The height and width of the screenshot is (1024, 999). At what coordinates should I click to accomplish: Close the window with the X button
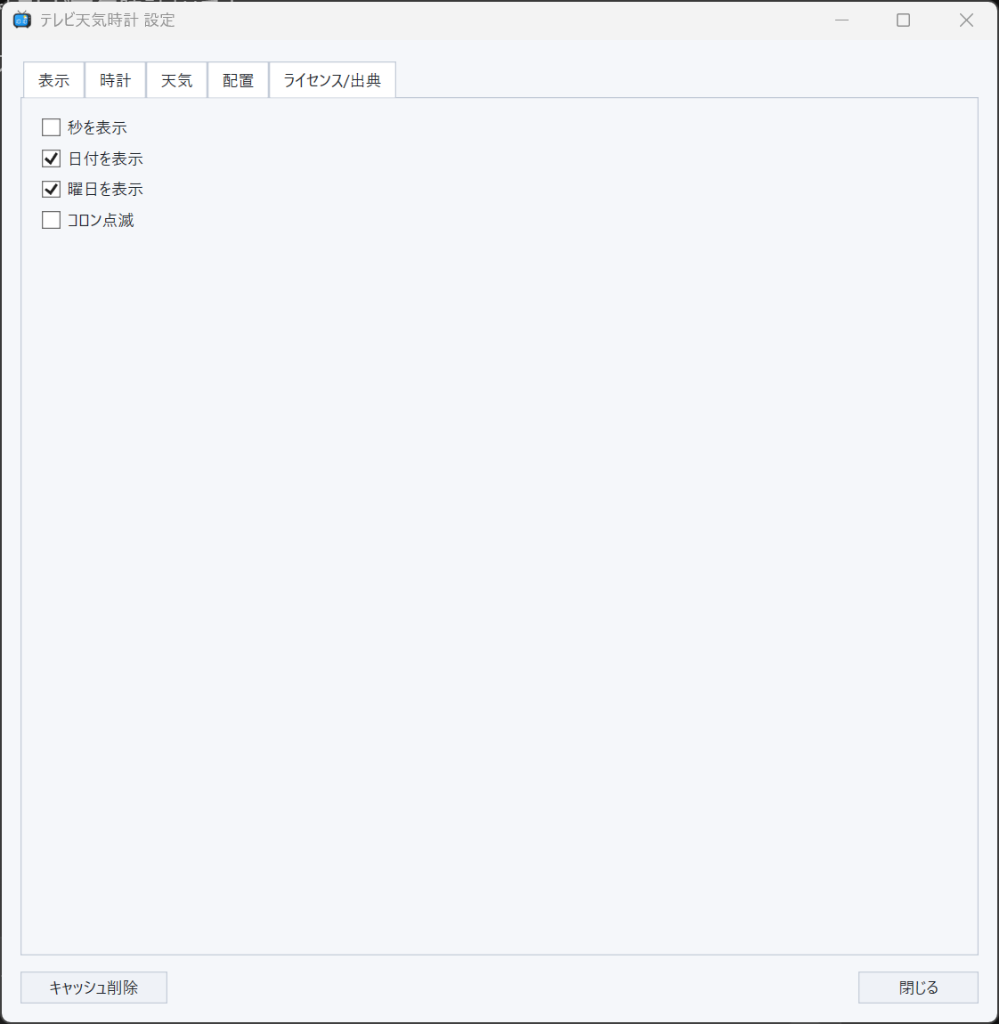(x=966, y=20)
